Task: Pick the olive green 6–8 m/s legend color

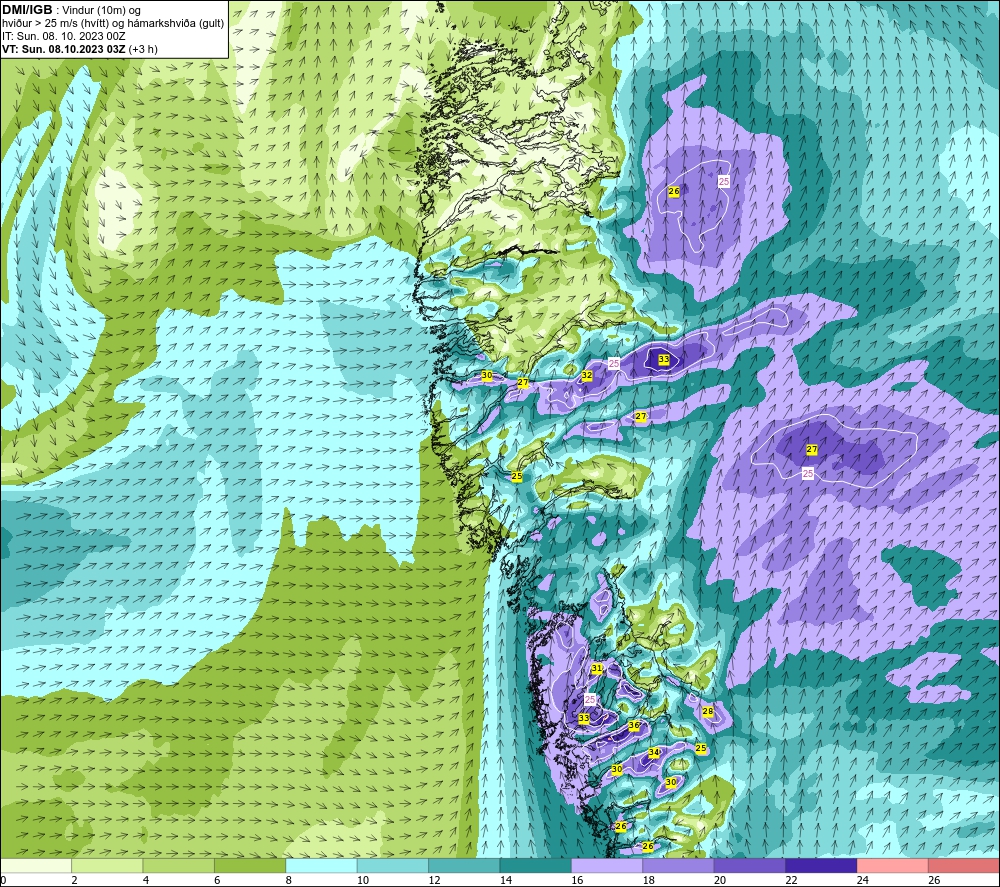Action: tap(250, 865)
